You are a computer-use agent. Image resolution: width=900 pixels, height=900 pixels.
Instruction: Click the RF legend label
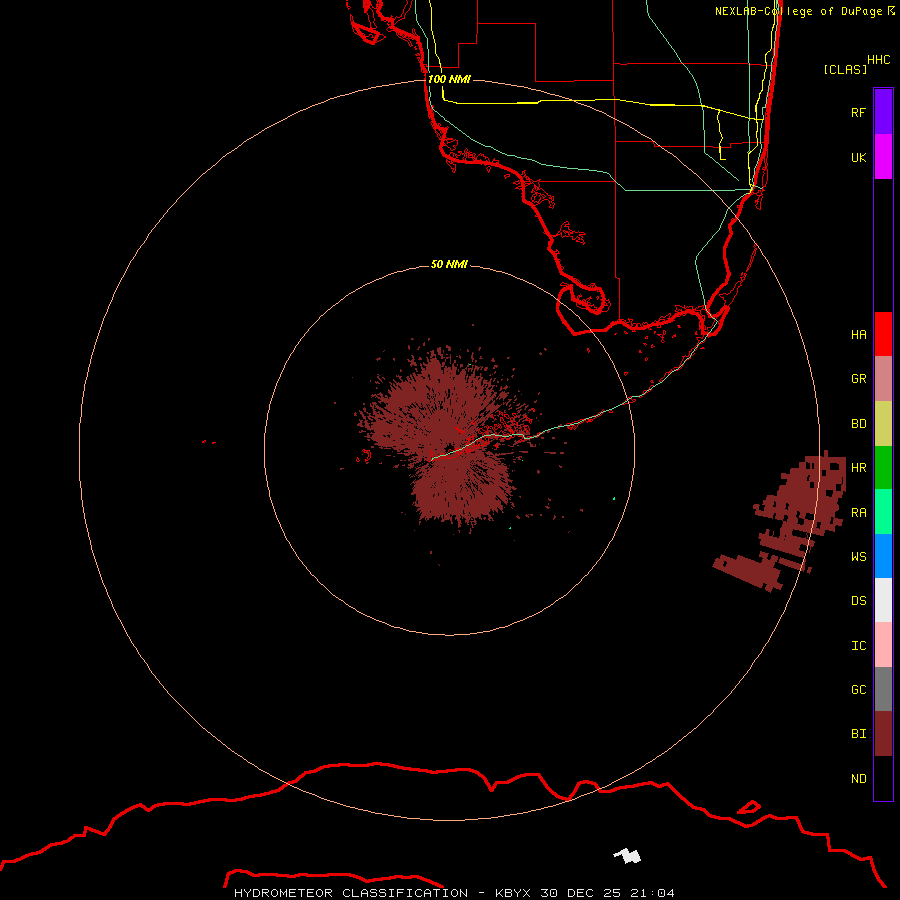point(858,112)
